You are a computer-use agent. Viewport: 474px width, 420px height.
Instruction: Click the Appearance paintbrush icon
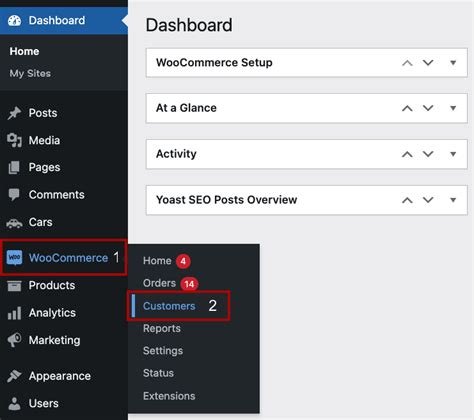point(14,376)
